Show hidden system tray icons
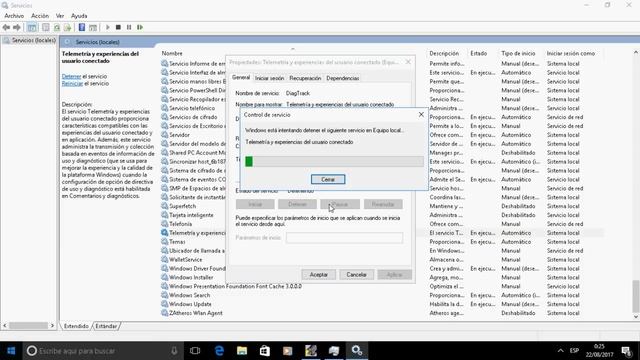 click(x=560, y=351)
